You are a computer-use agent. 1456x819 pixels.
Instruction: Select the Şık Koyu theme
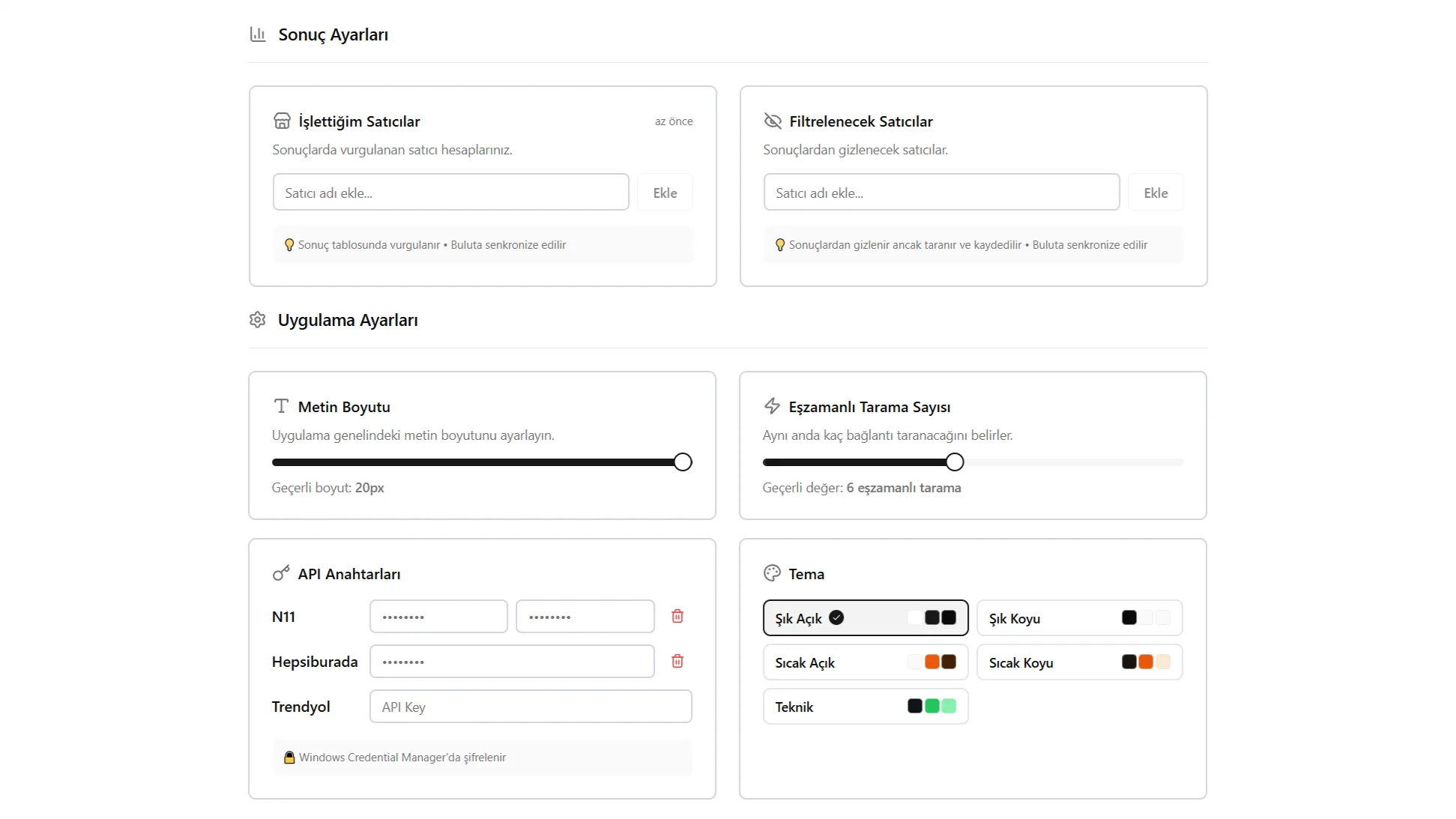1079,618
